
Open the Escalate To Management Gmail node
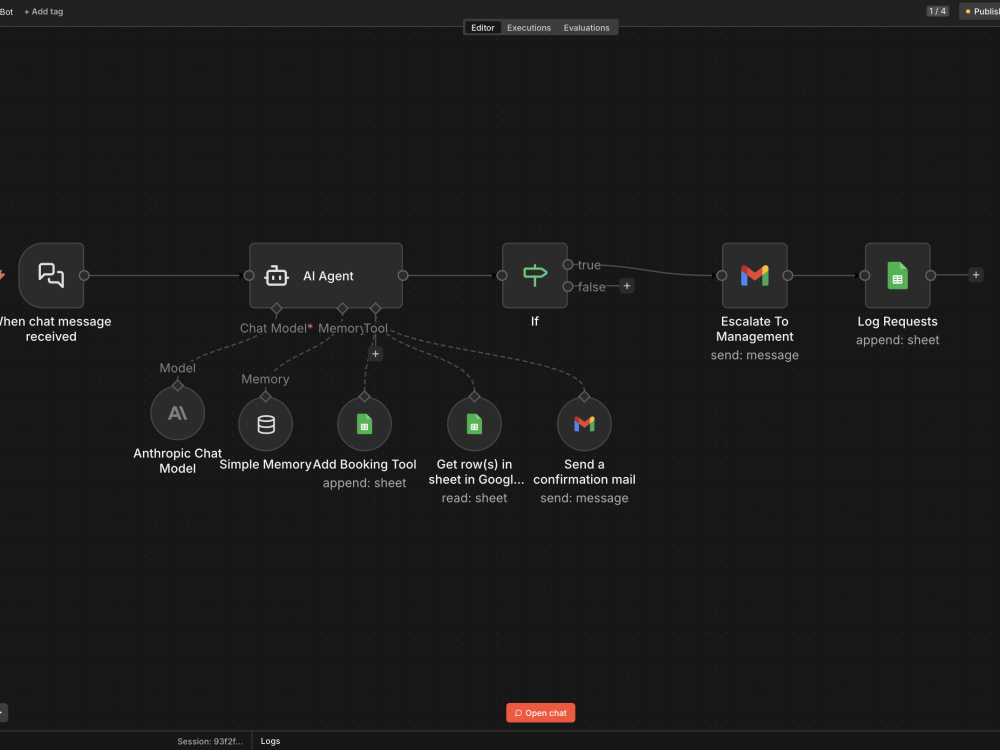coord(754,276)
